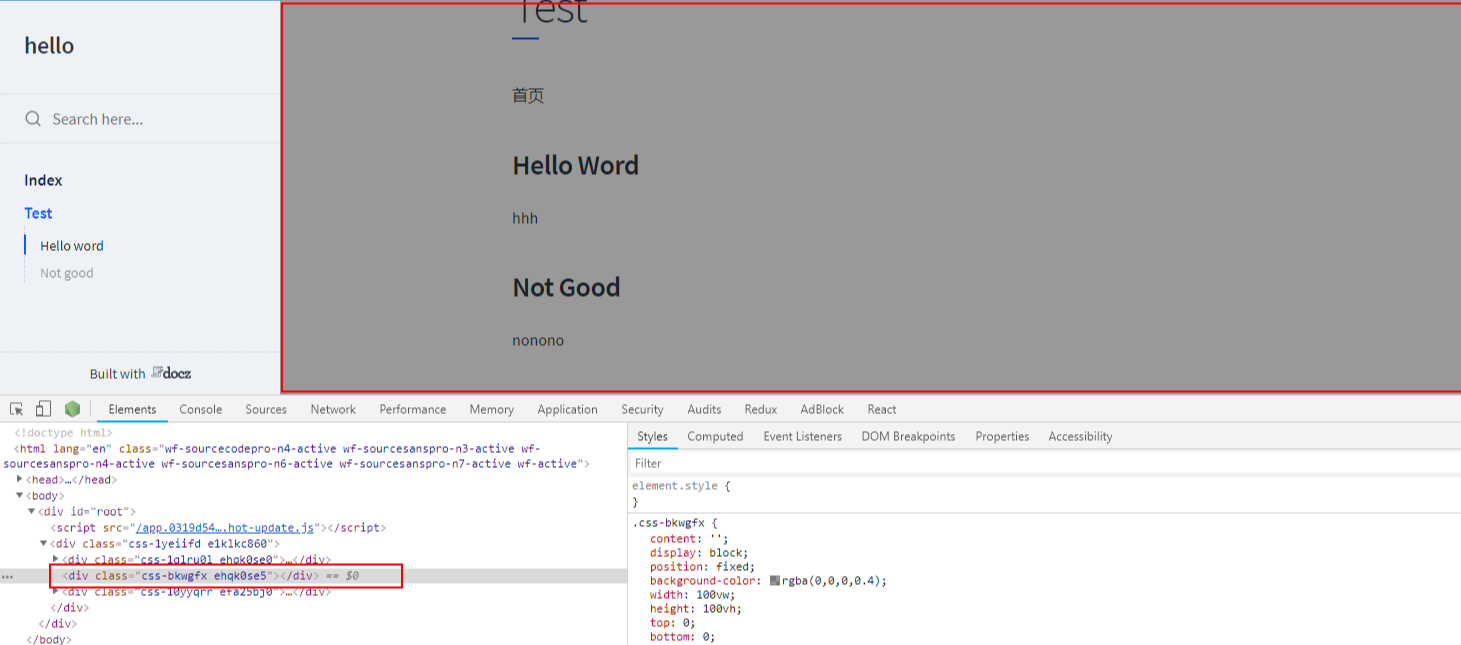1461x645 pixels.
Task: Click the .css-bkwgfx selector in Styles
Action: (668, 523)
